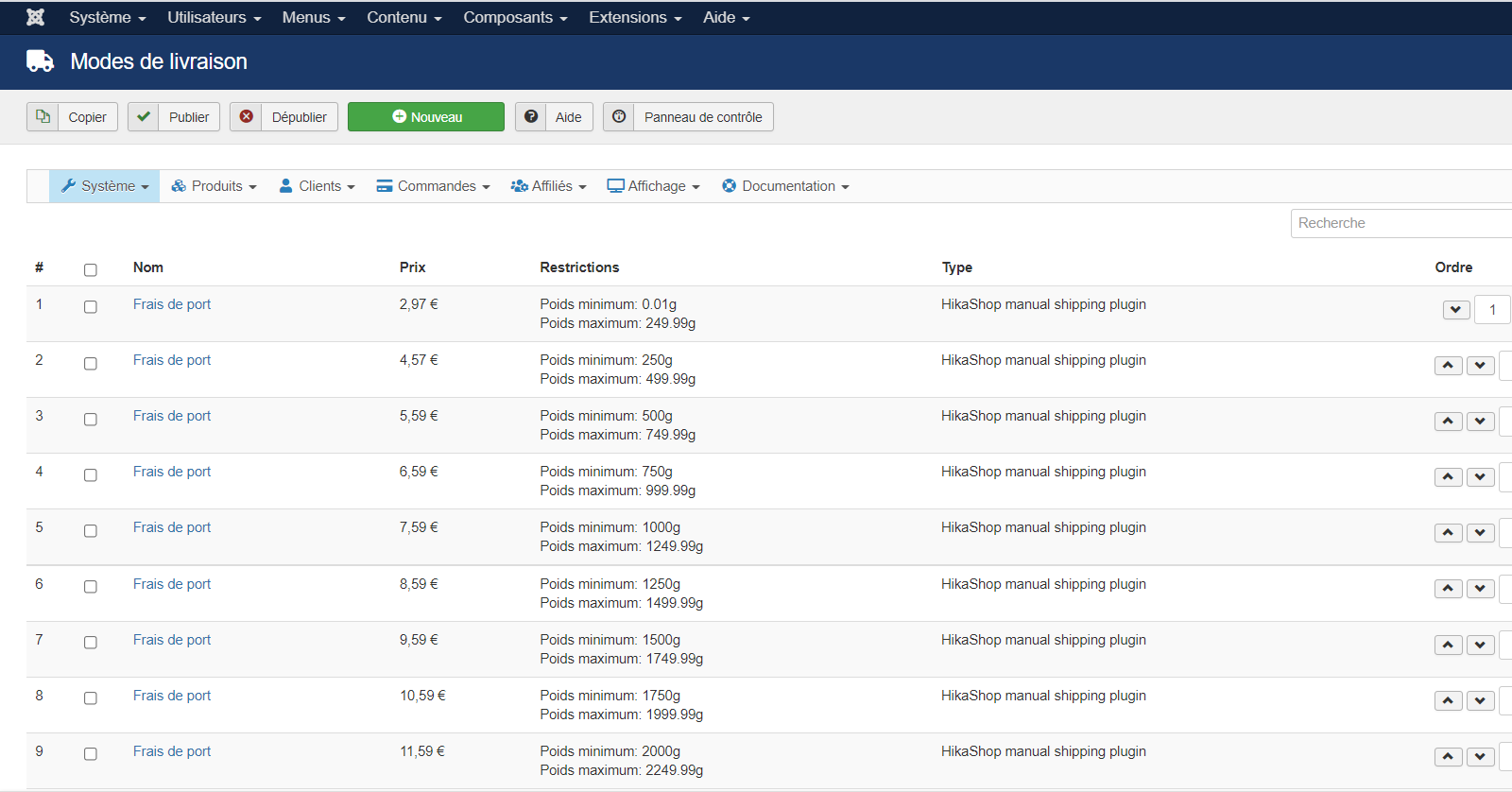Click the Panneau de contrôle icon
The image size is (1512, 792).
point(619,117)
